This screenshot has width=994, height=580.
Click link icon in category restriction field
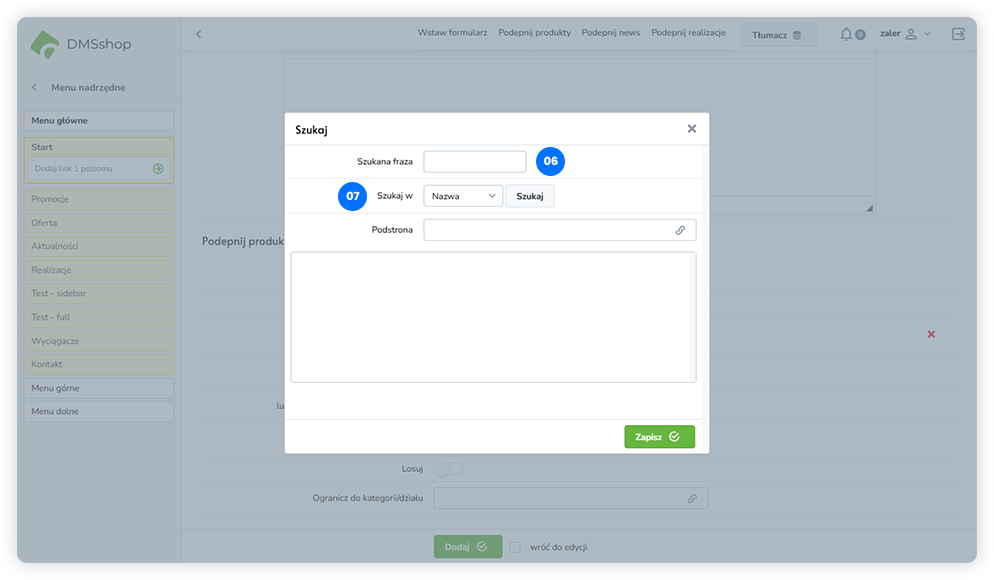click(692, 497)
